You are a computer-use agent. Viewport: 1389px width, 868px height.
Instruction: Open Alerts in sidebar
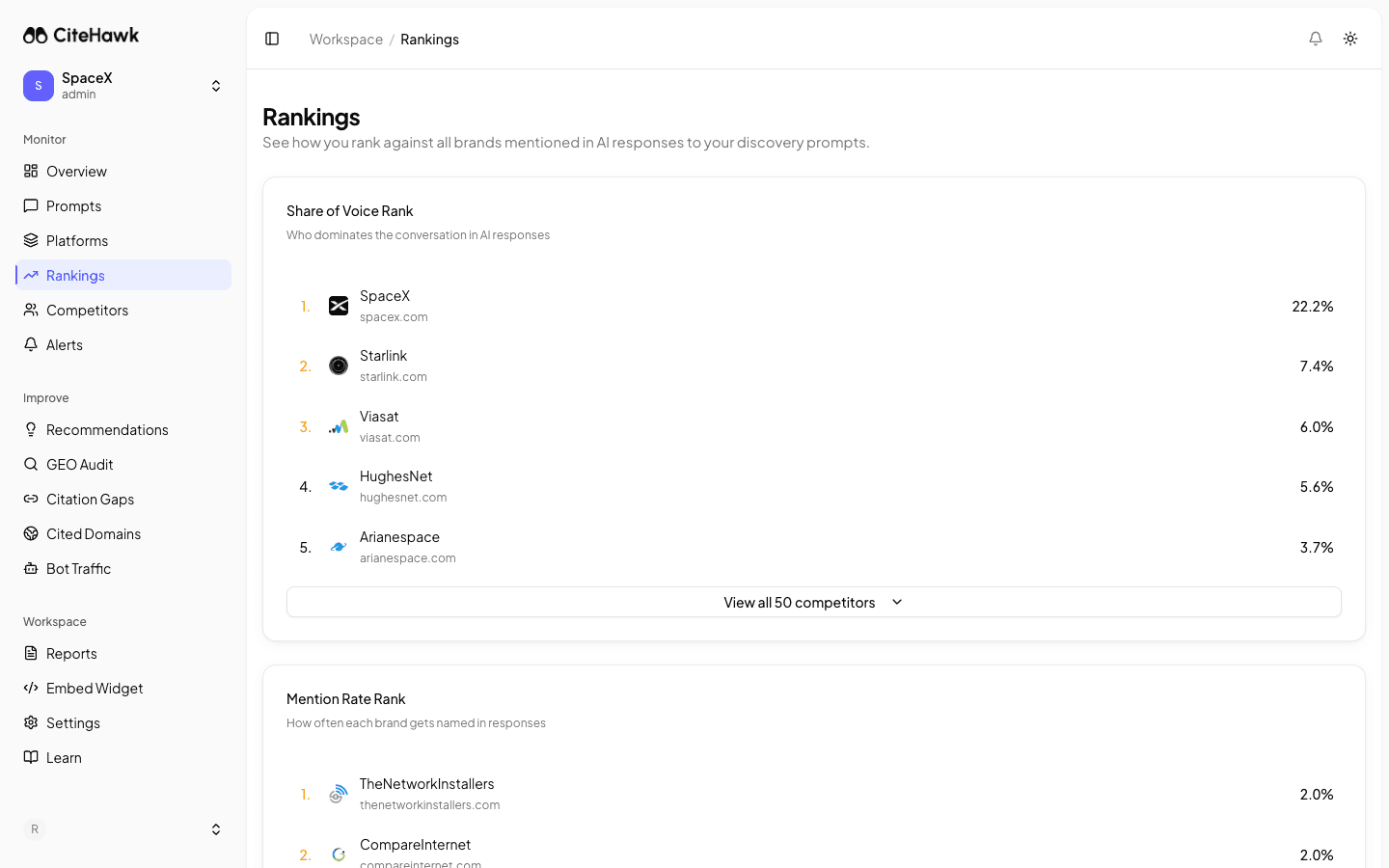[123, 344]
